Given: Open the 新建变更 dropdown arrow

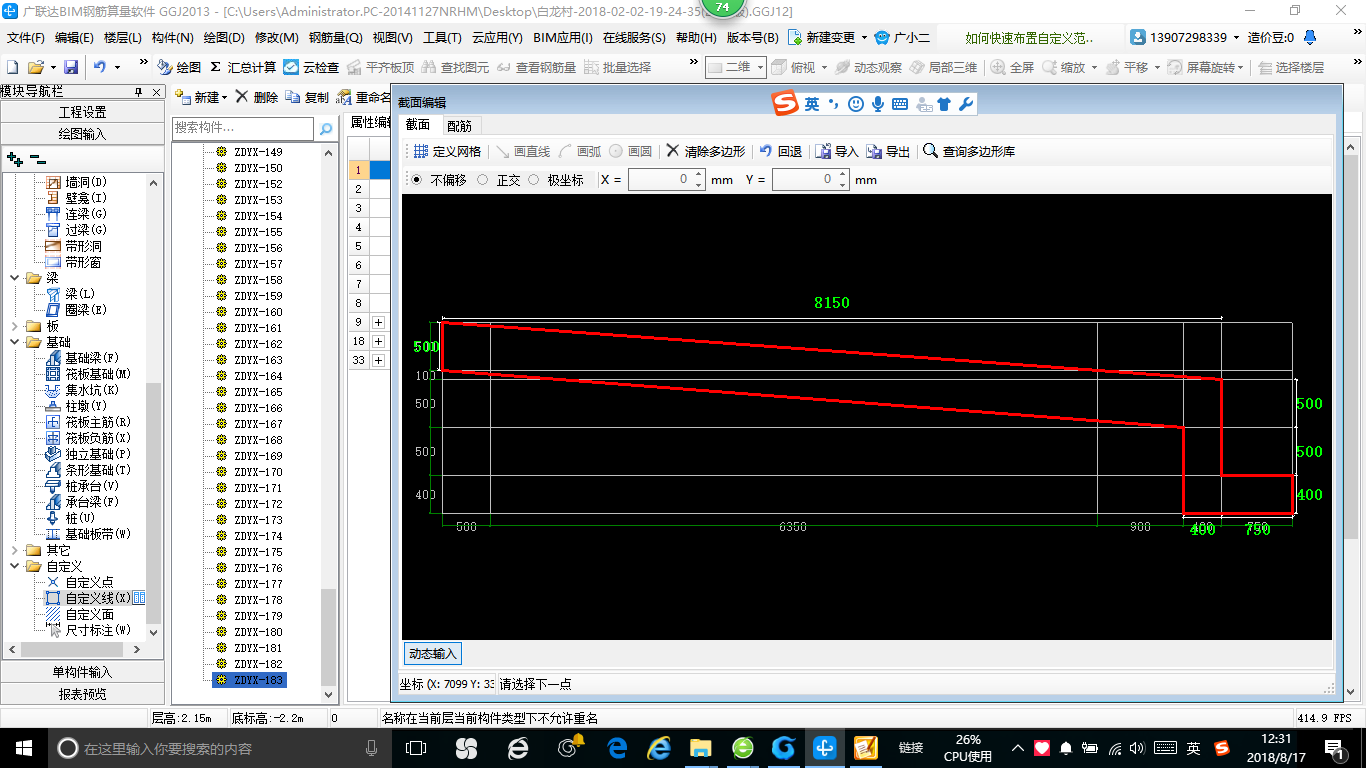Looking at the screenshot, I should click(x=864, y=38).
